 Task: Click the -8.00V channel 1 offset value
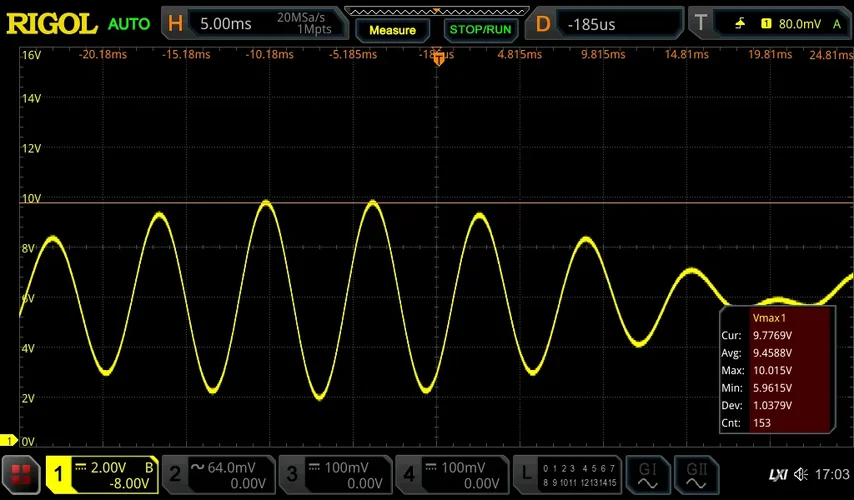(130, 484)
